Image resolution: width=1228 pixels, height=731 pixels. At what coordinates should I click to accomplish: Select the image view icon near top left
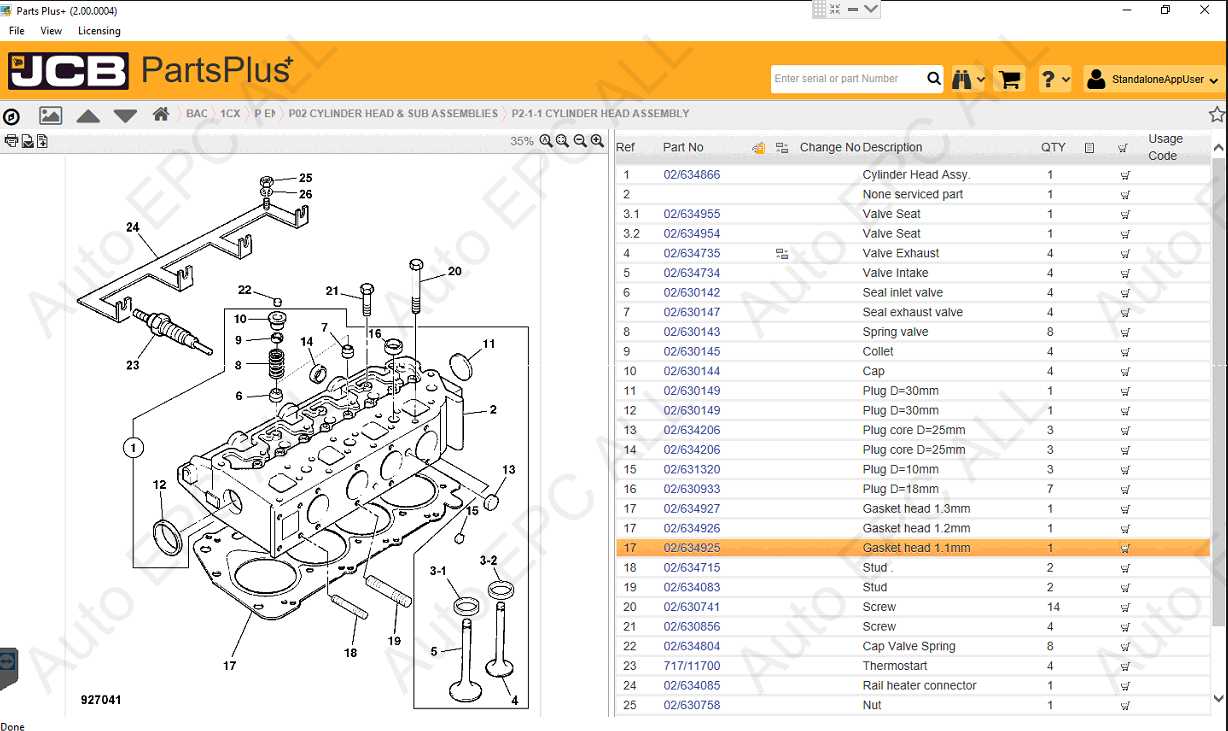coord(50,115)
